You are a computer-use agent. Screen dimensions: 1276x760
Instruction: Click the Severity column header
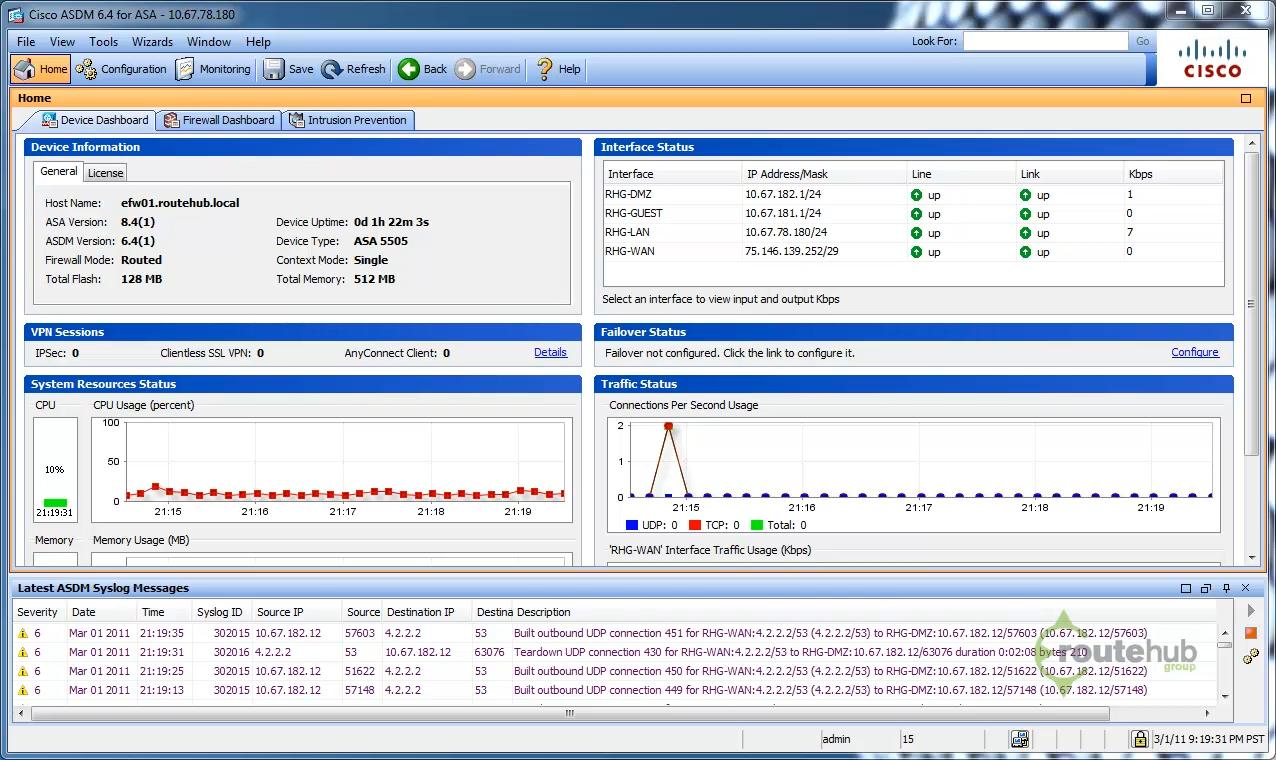click(39, 612)
